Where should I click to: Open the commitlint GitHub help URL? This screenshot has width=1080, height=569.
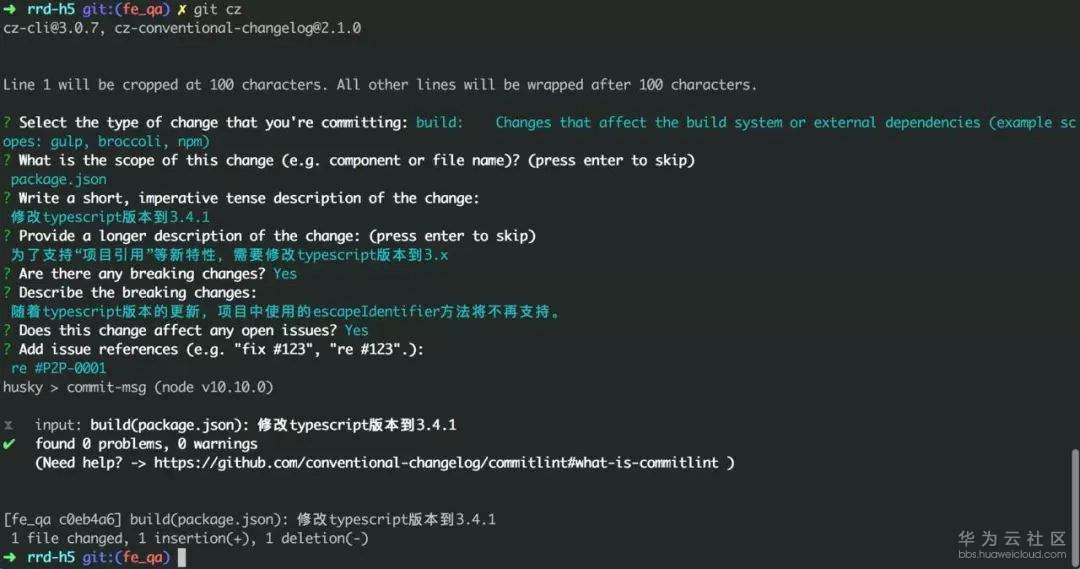[439, 463]
